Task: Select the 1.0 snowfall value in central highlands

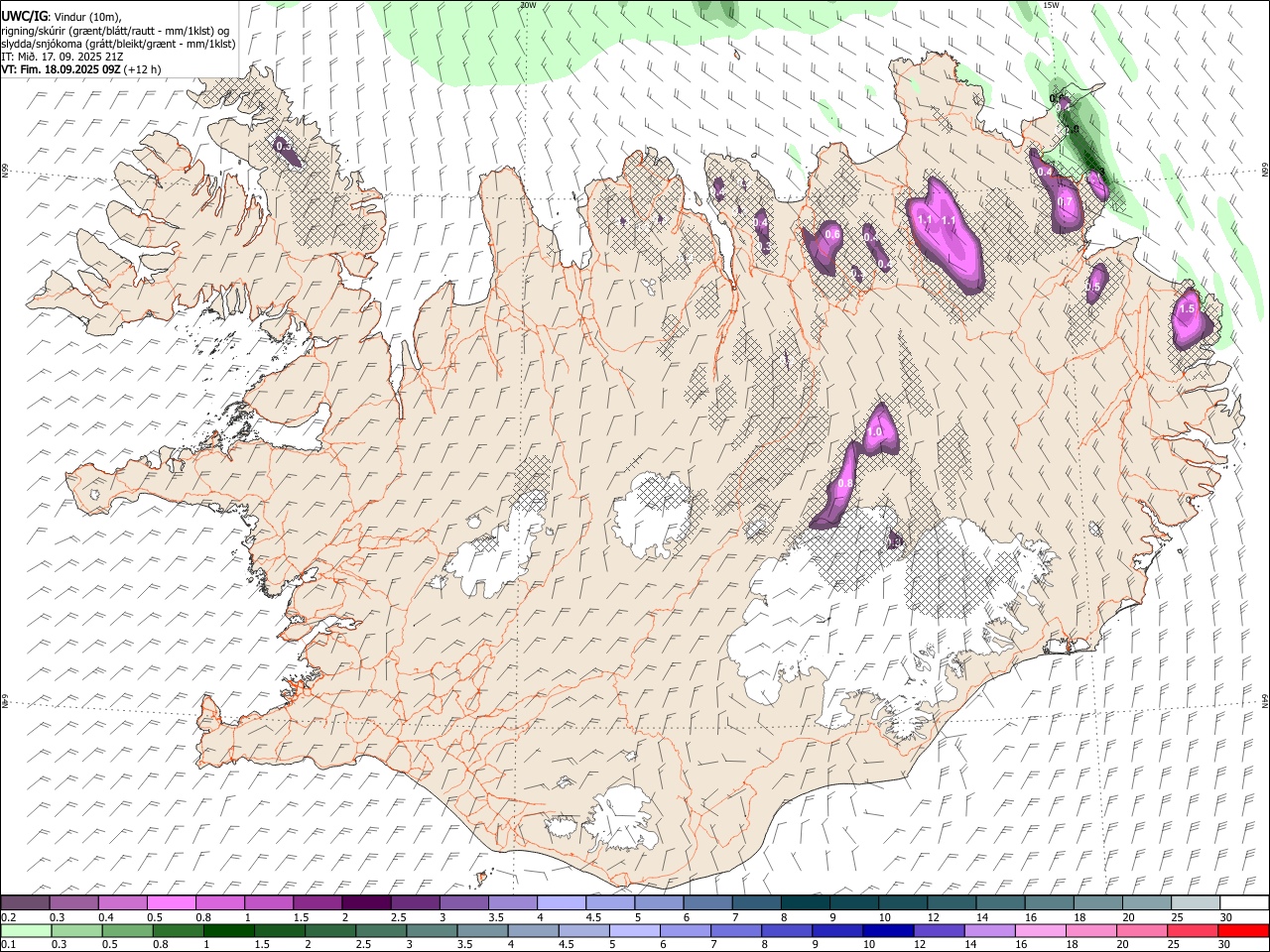Action: 875,432
